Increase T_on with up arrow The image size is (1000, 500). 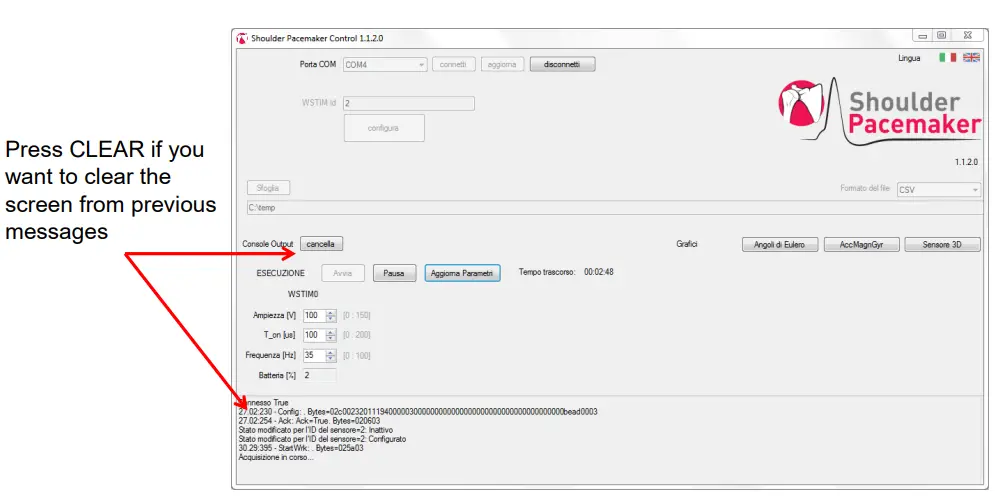(x=330, y=332)
